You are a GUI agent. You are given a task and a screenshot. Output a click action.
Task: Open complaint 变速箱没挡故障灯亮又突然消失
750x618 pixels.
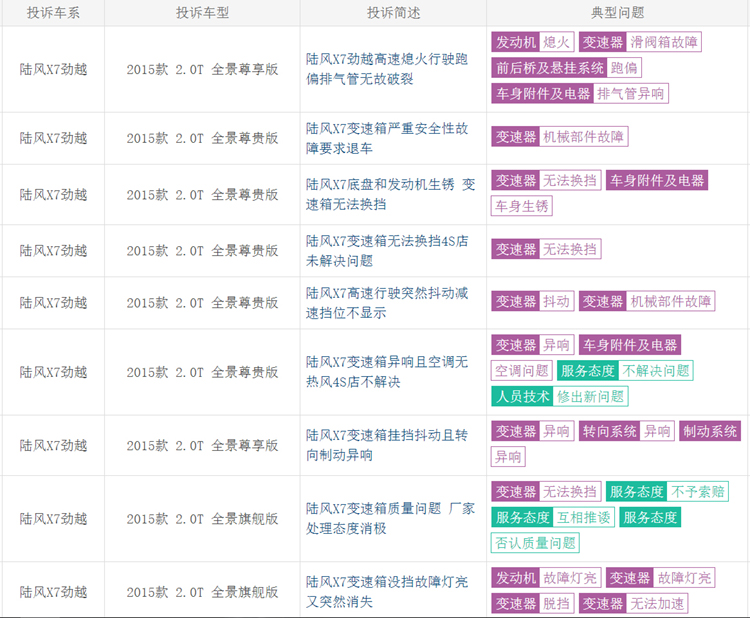388,591
